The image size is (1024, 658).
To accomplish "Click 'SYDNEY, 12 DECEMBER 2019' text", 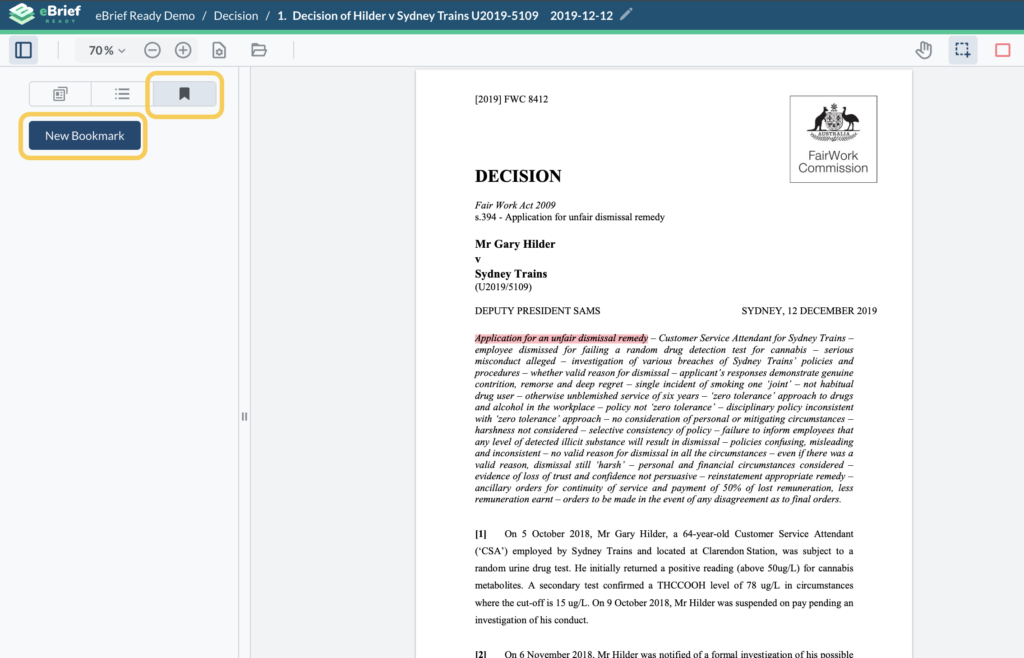I will click(x=809, y=311).
